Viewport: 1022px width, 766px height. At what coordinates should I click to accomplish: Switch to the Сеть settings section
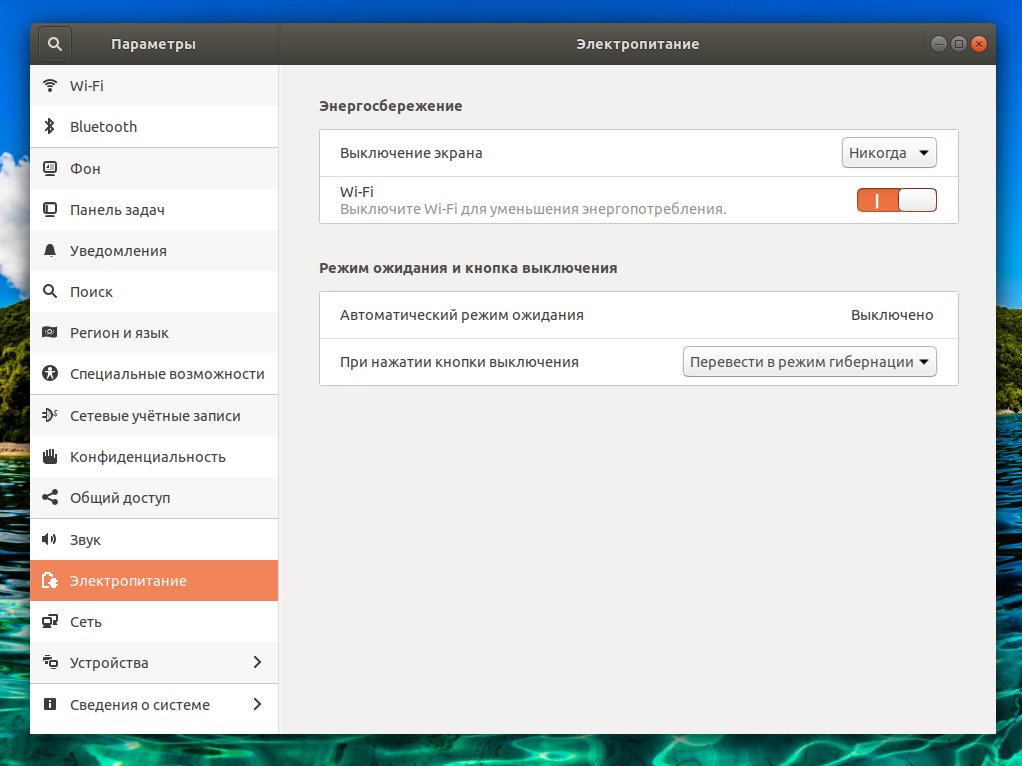point(154,622)
